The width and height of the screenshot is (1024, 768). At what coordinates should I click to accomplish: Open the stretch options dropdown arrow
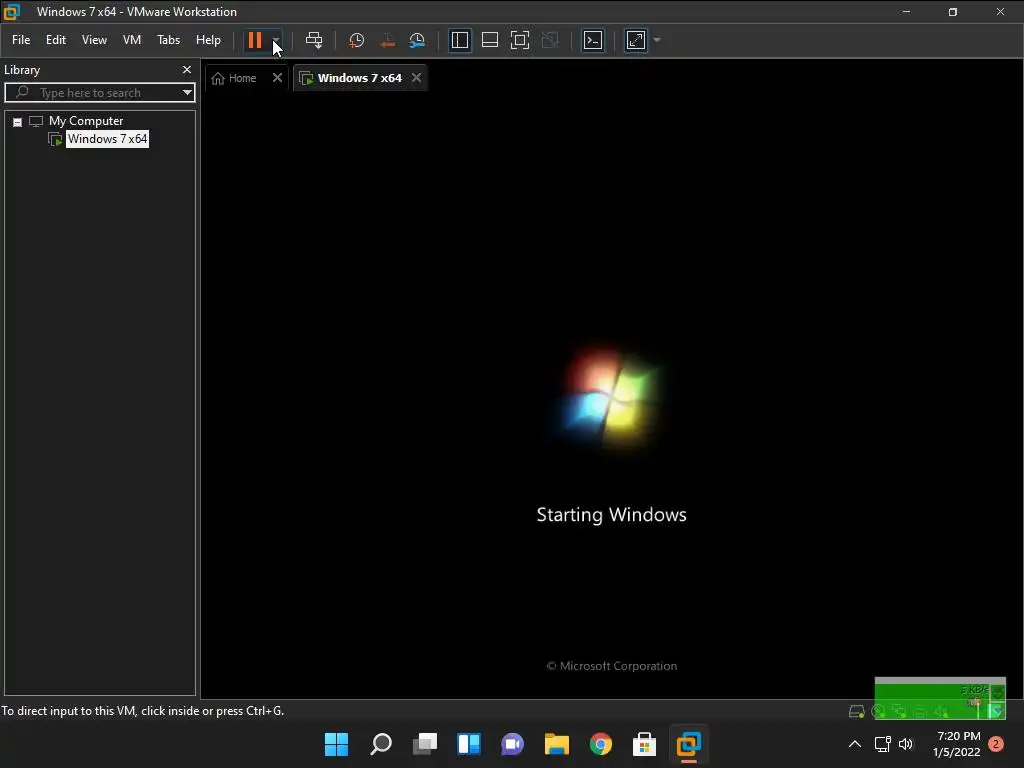point(657,40)
